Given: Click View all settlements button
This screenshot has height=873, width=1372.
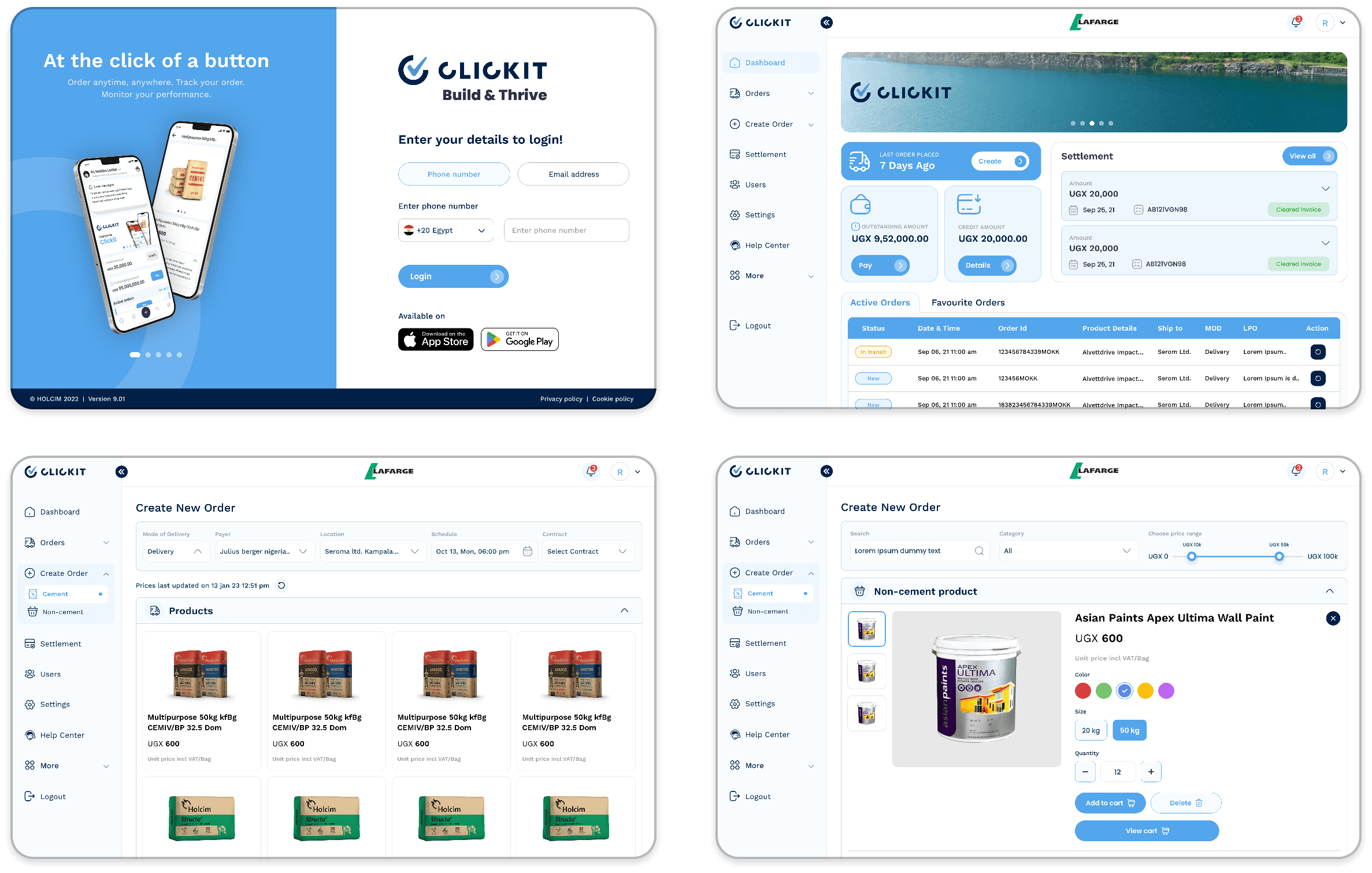Looking at the screenshot, I should [1308, 155].
